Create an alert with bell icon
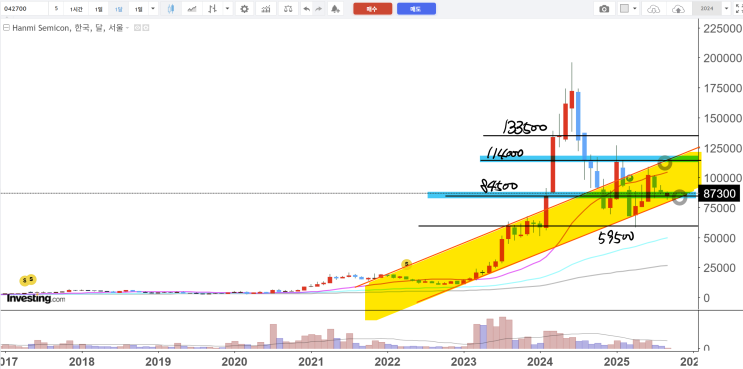743x369 pixels. click(x=335, y=9)
